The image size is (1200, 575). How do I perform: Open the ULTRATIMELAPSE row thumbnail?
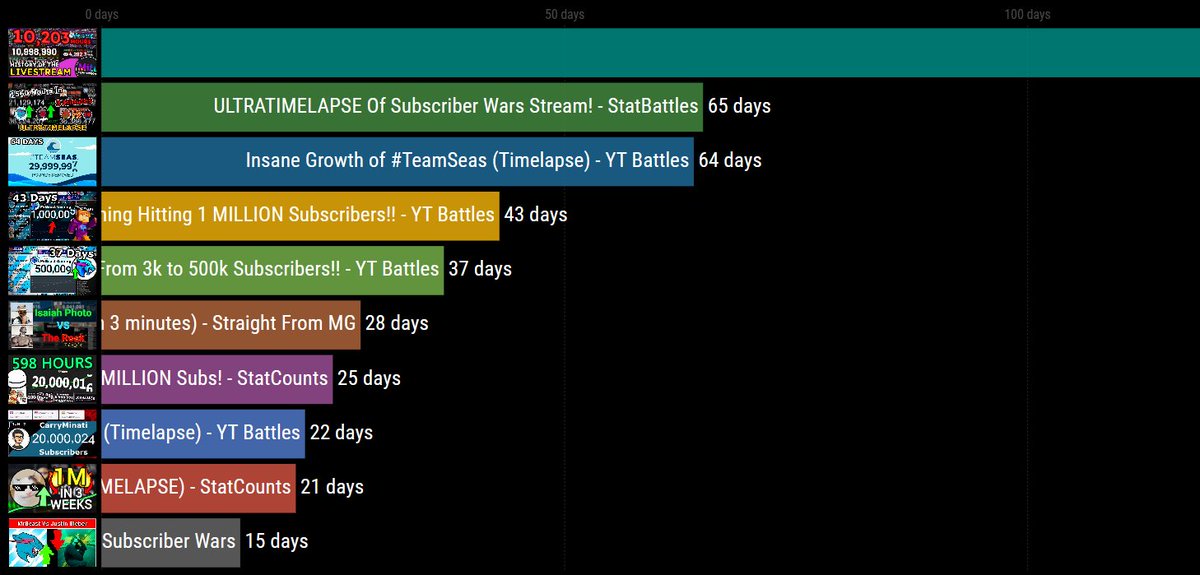(53, 107)
